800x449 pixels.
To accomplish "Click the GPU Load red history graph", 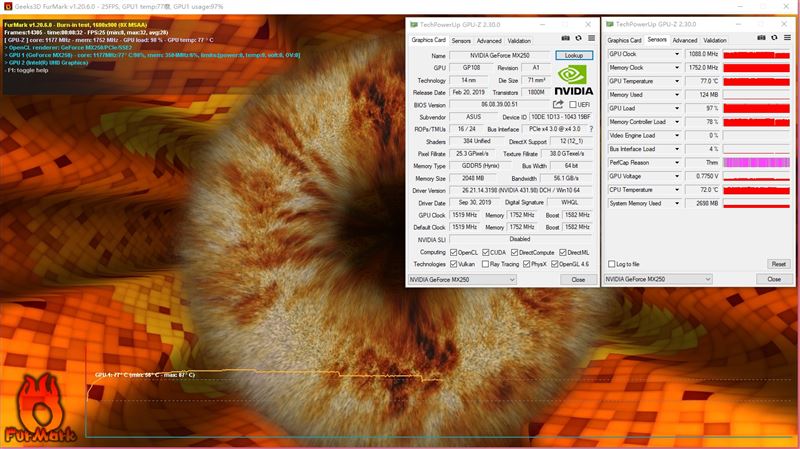I will coord(756,108).
